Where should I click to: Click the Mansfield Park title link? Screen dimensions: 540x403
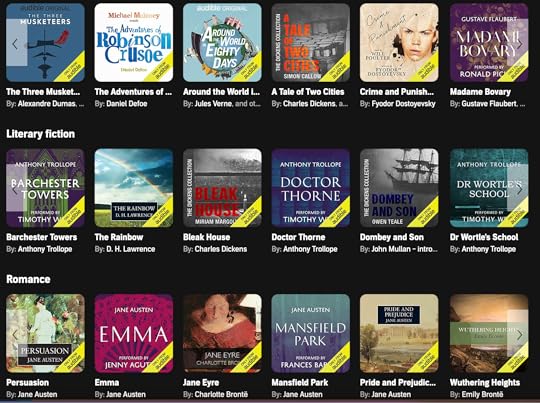[300, 383]
